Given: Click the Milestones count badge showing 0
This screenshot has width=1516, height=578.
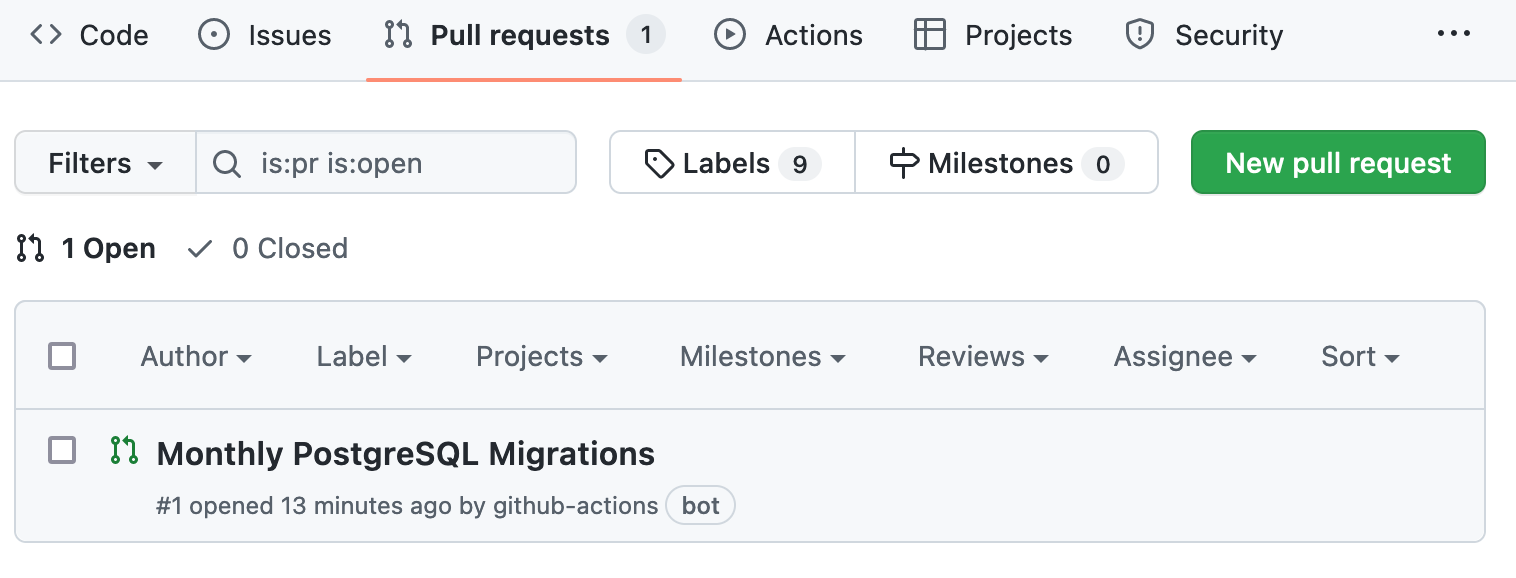Looking at the screenshot, I should coord(1102,163).
